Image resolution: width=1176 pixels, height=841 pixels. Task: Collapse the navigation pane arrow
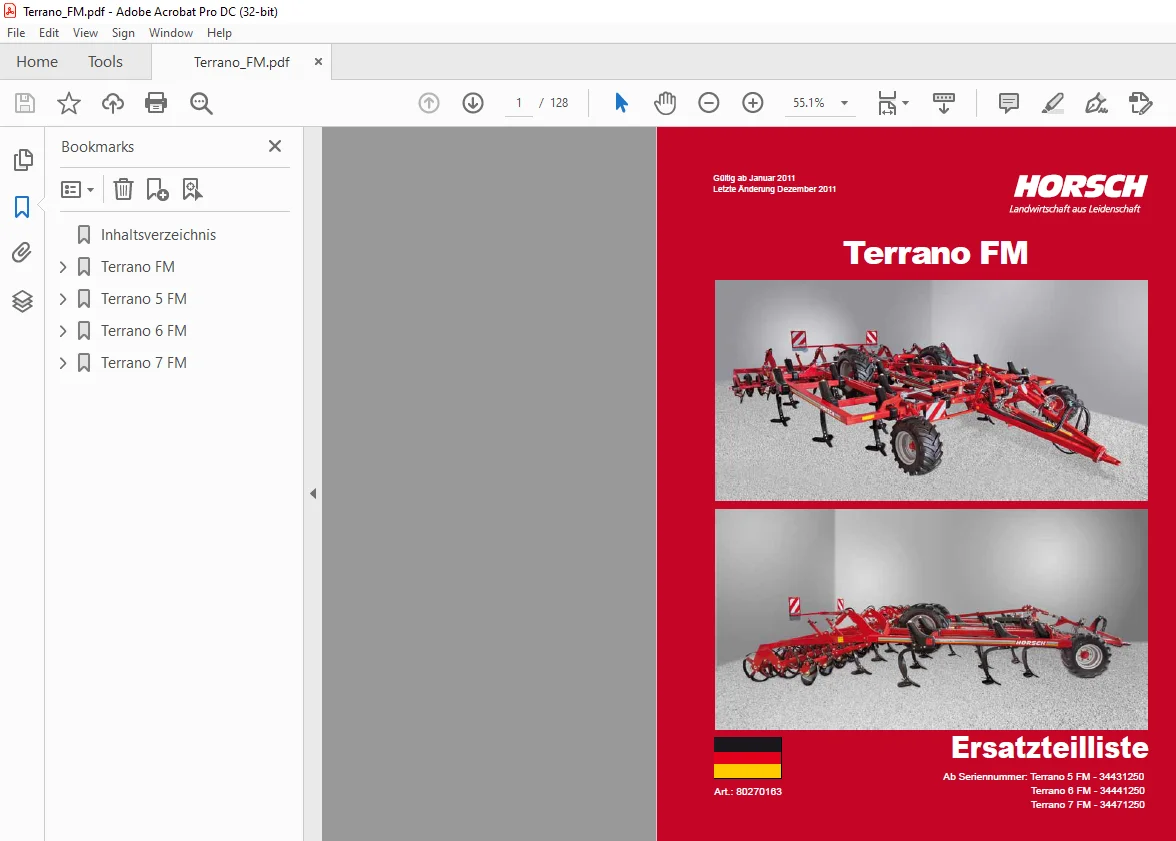click(313, 494)
